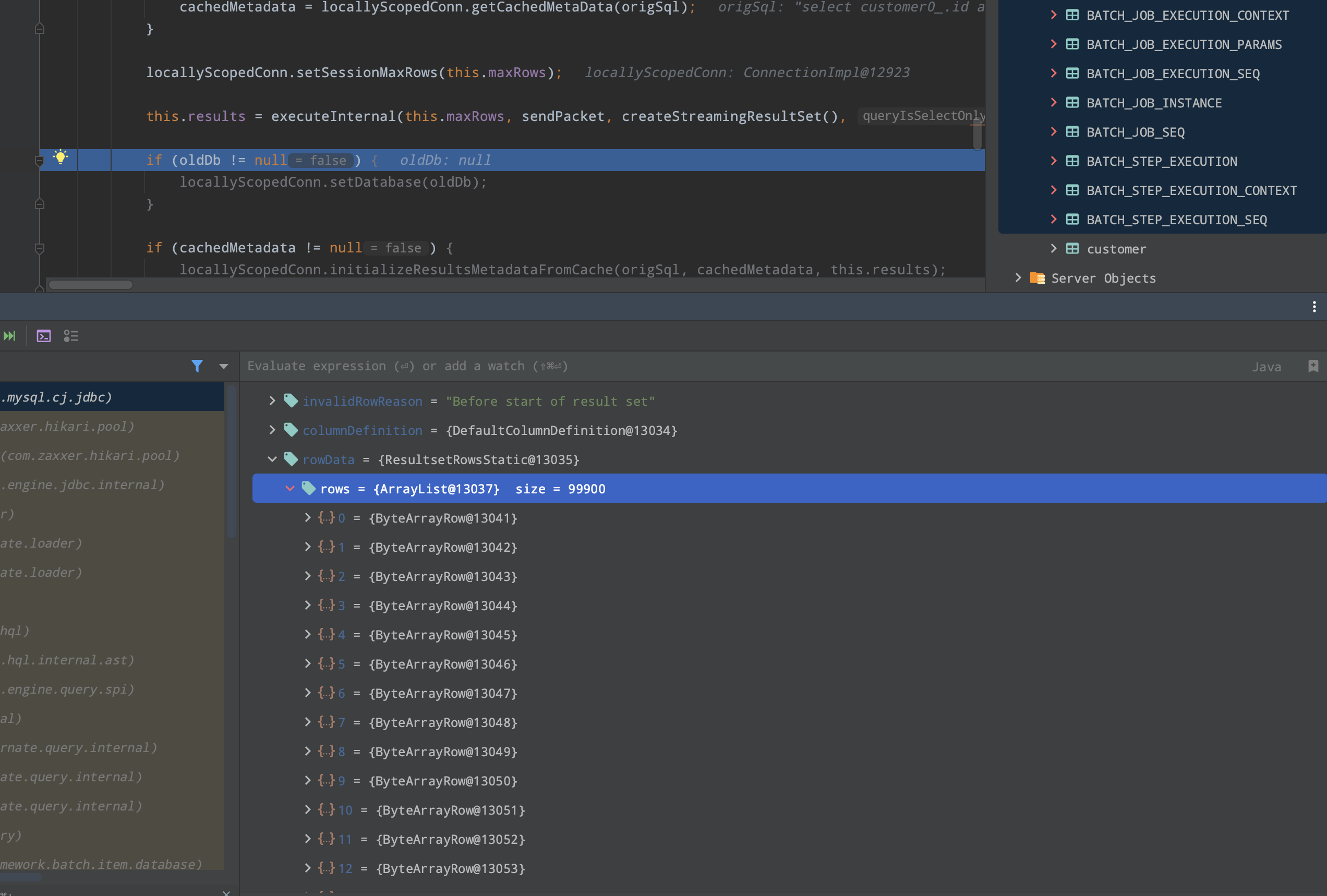1327x896 pixels.
Task: Open the debugger console icon
Action: 44,336
